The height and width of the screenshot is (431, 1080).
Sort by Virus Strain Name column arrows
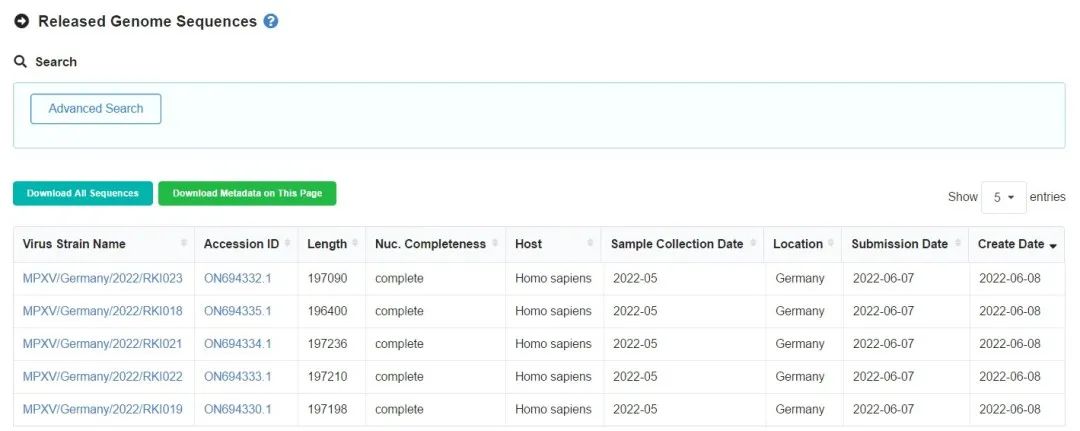coord(184,244)
